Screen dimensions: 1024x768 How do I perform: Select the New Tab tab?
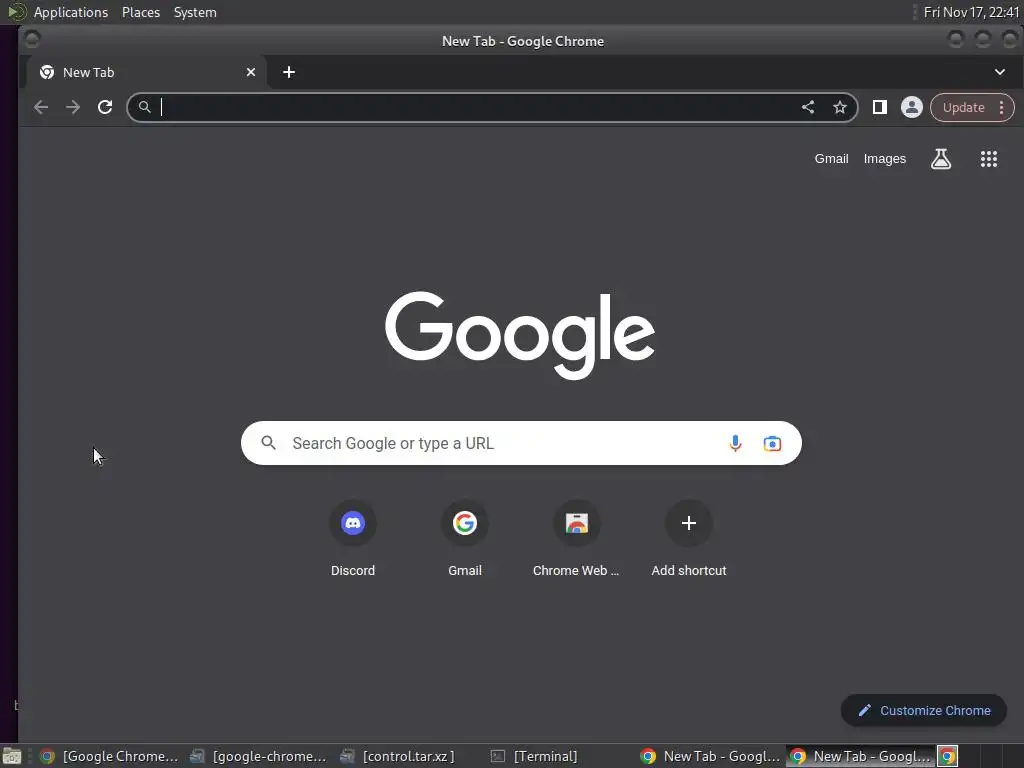pyautogui.click(x=146, y=72)
